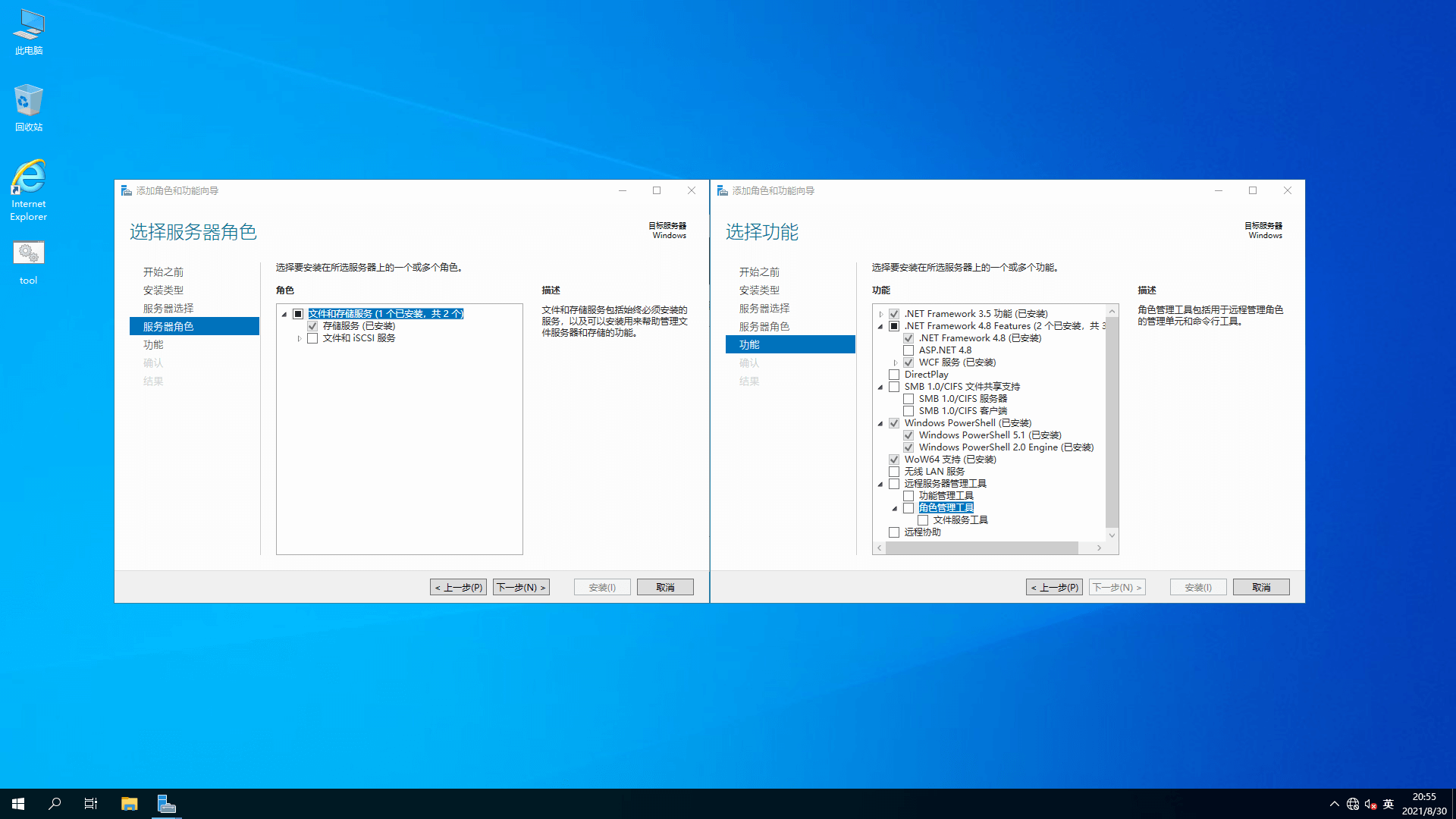
Task: Collapse the Windows PowerShell feature node
Action: [880, 423]
